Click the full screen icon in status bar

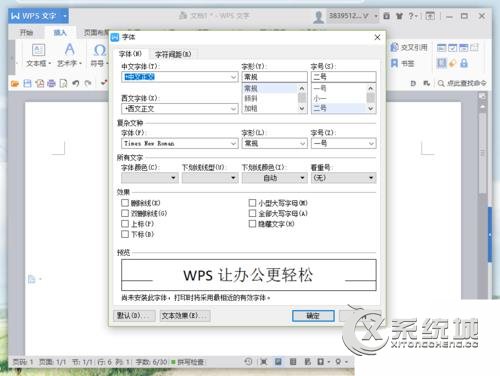(x=263, y=361)
